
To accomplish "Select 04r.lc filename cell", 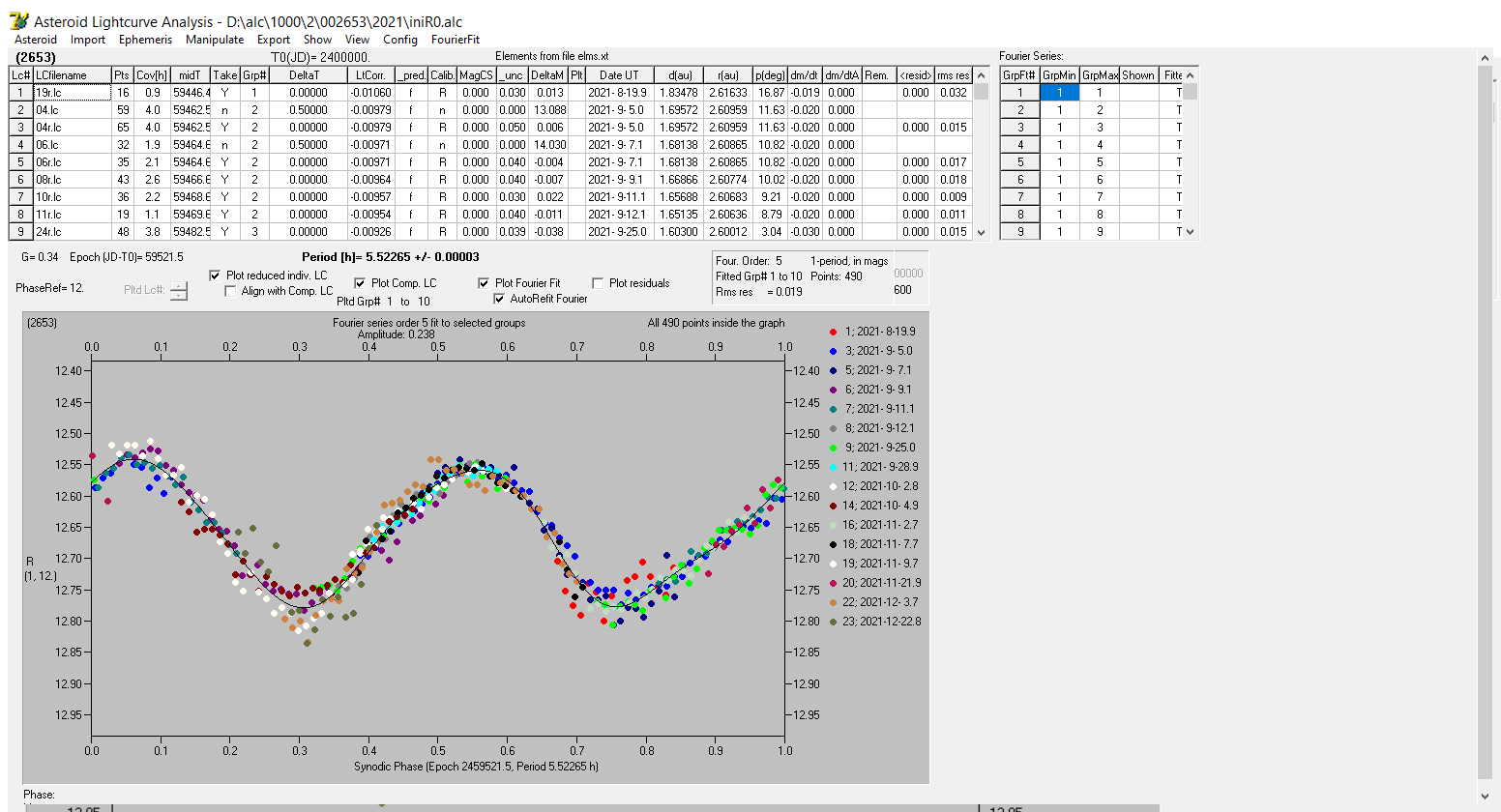I will (72, 128).
